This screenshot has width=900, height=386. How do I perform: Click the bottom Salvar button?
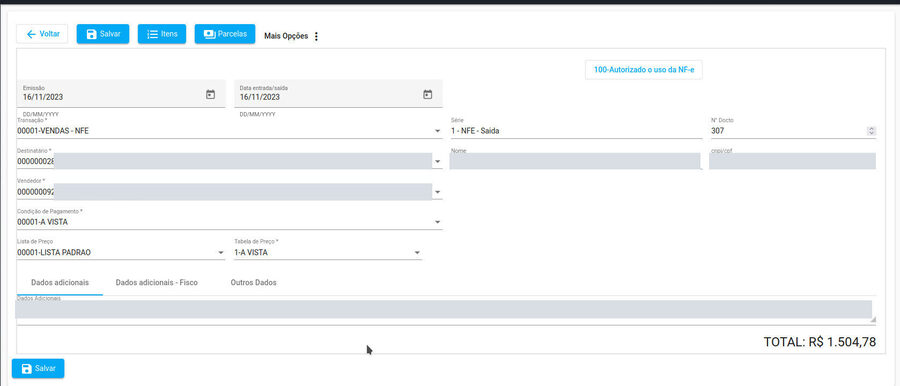[38, 369]
